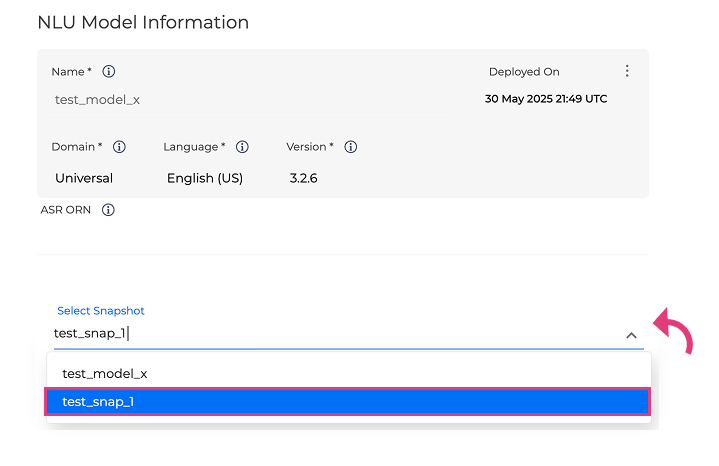Click the blue Select Snapshot label
719x466 pixels.
tap(101, 311)
